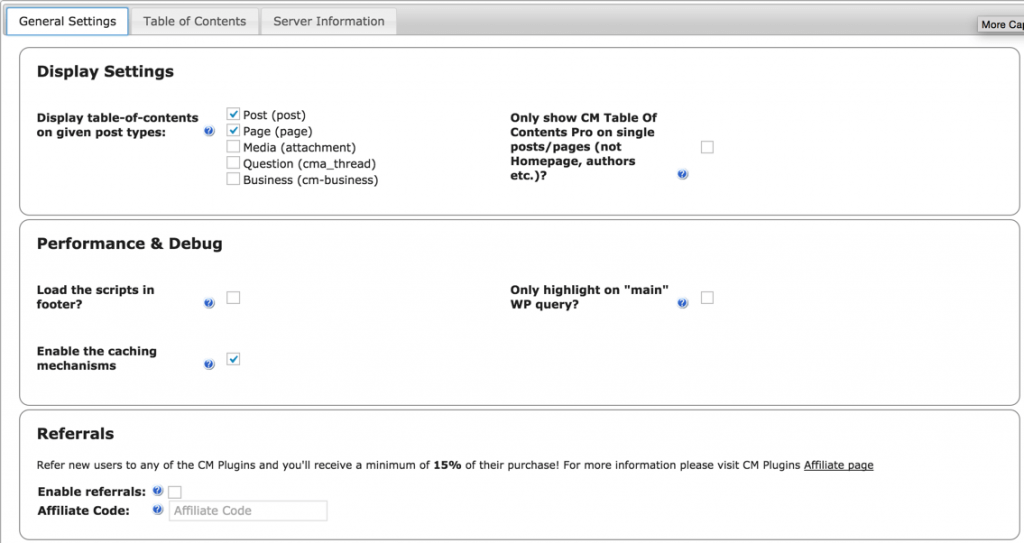Viewport: 1024px width, 543px height.
Task: Open the Affiliate page link
Action: pyautogui.click(x=838, y=465)
